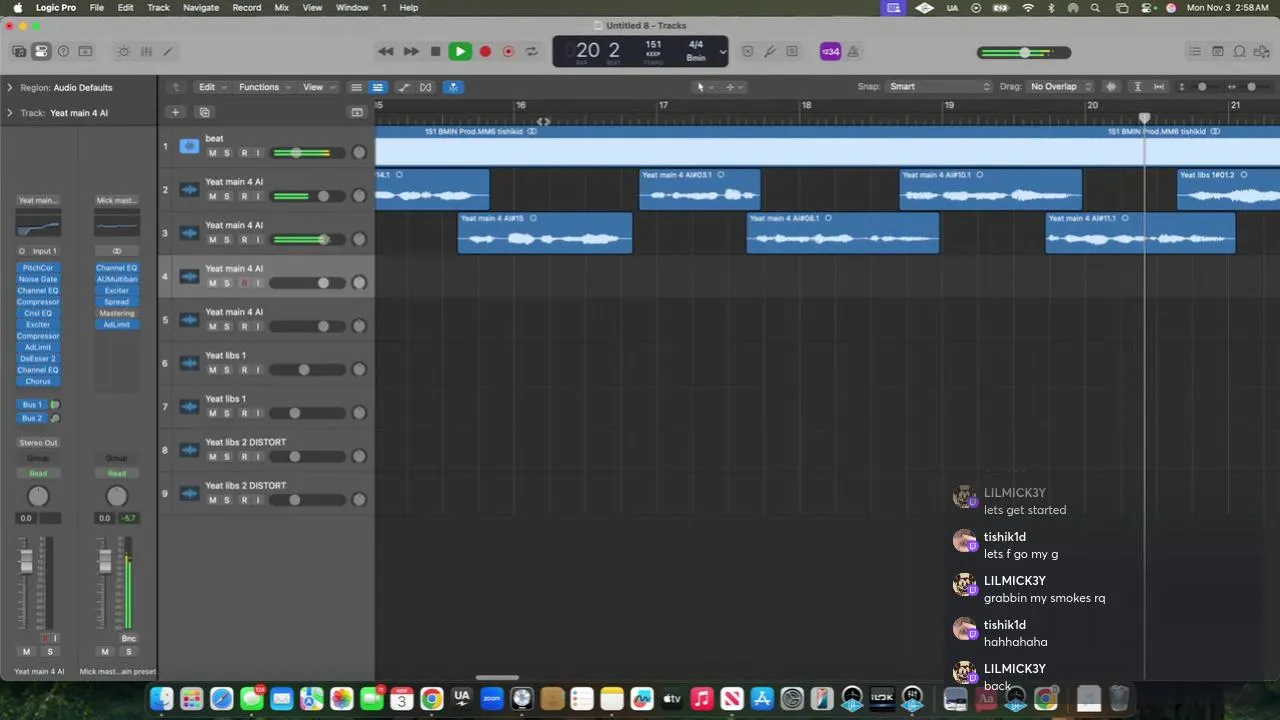The height and width of the screenshot is (720, 1280).
Task: Click the Fast Forward transport button
Action: 411,51
